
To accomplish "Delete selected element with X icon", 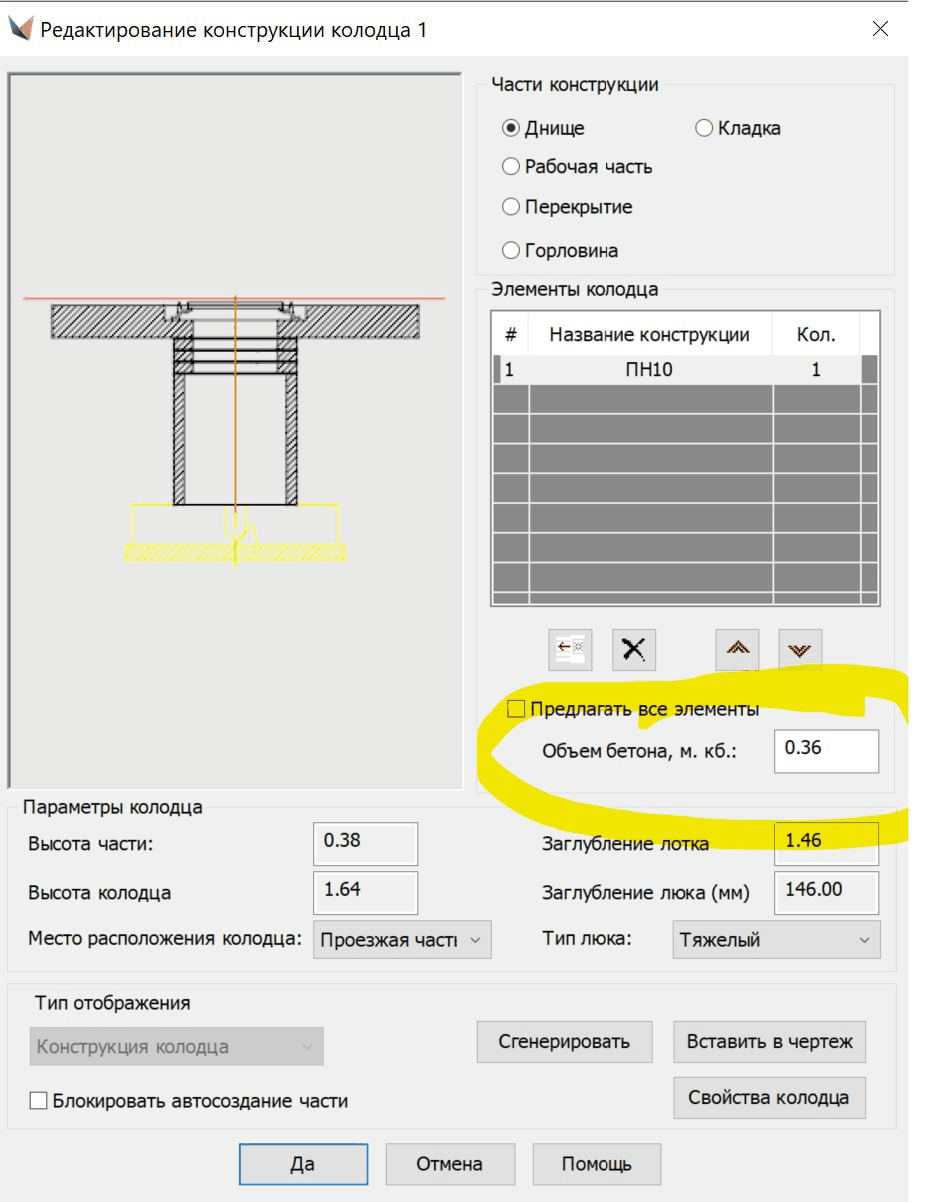I will click(633, 649).
